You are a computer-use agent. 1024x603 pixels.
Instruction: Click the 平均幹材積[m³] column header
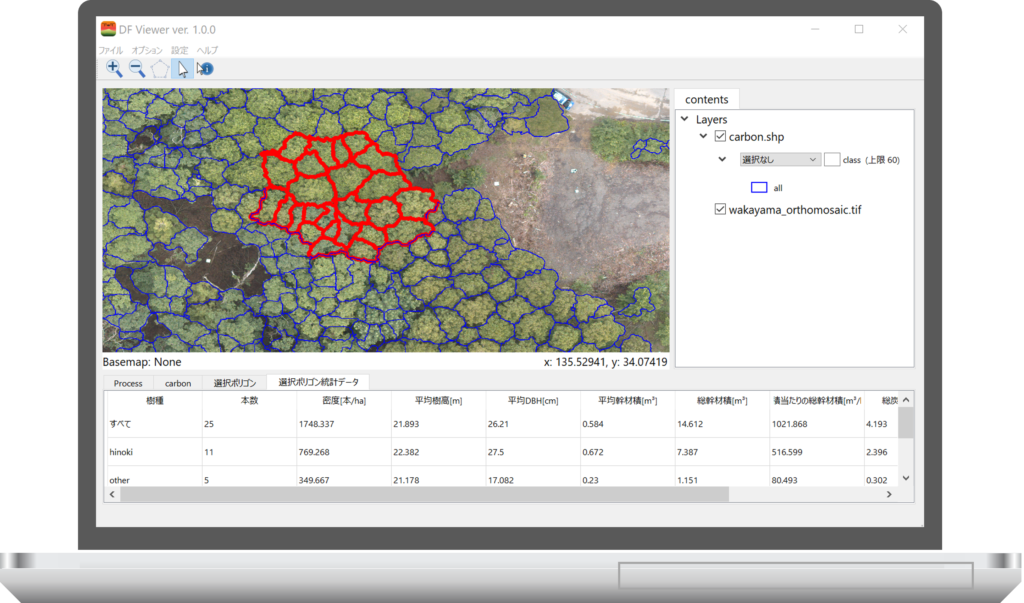coord(628,400)
